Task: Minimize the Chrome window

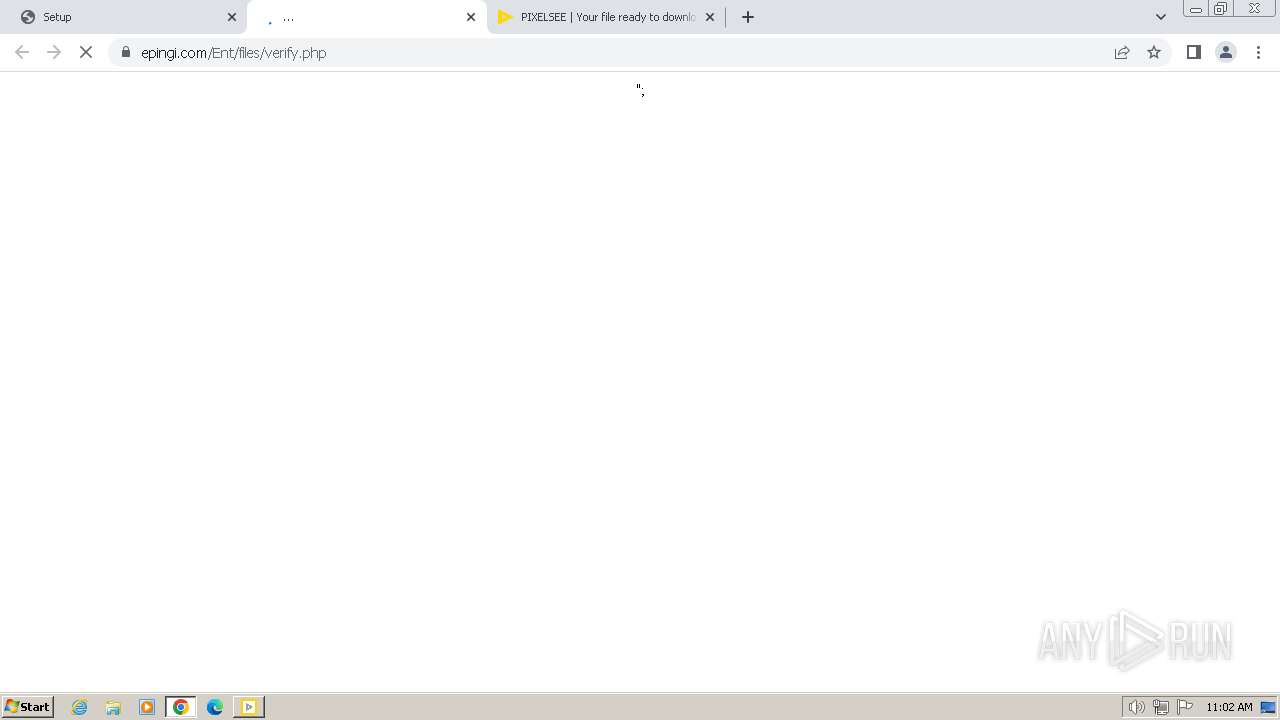Action: click(x=1196, y=9)
